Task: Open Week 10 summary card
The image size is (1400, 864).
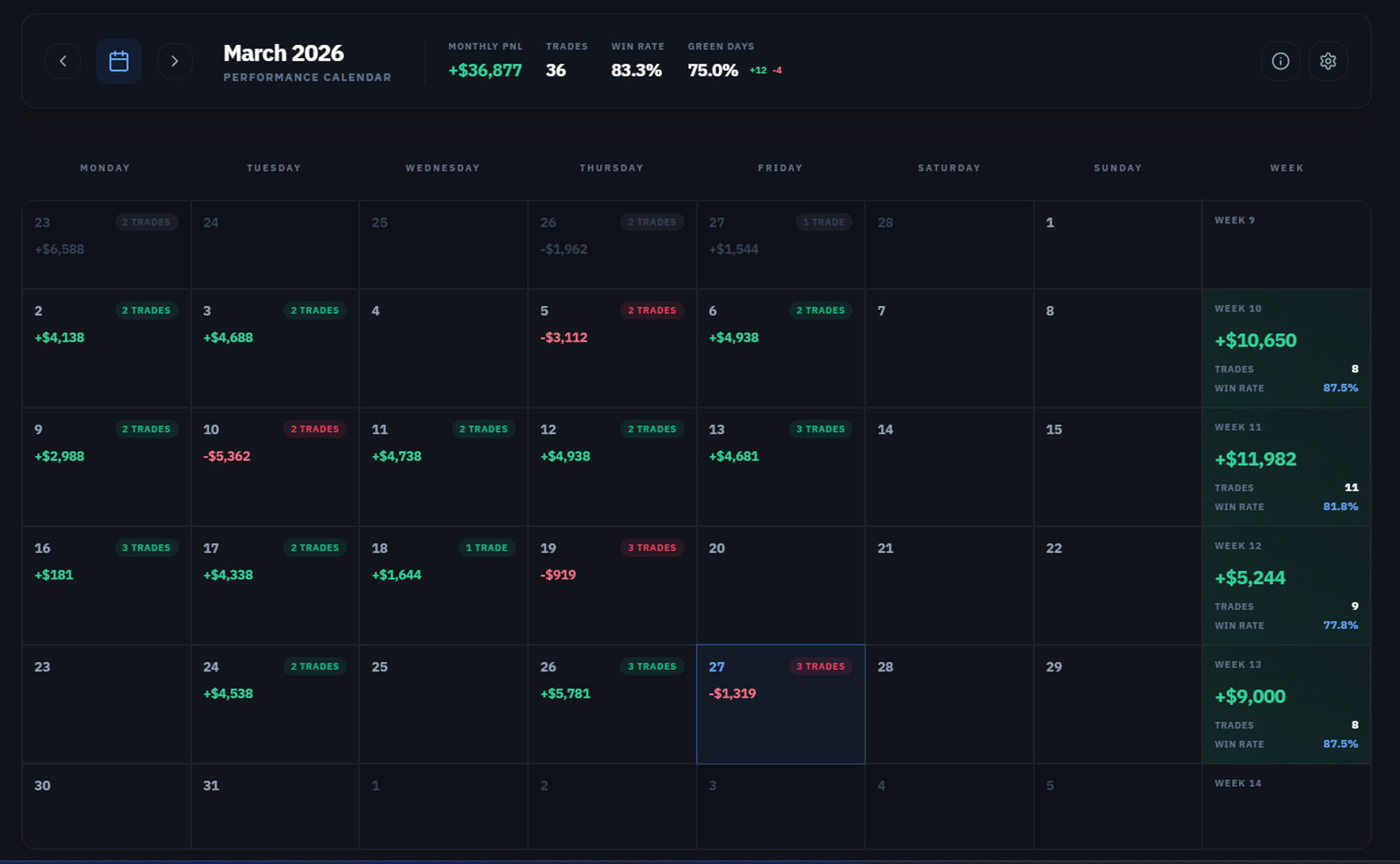Action: click(1286, 348)
